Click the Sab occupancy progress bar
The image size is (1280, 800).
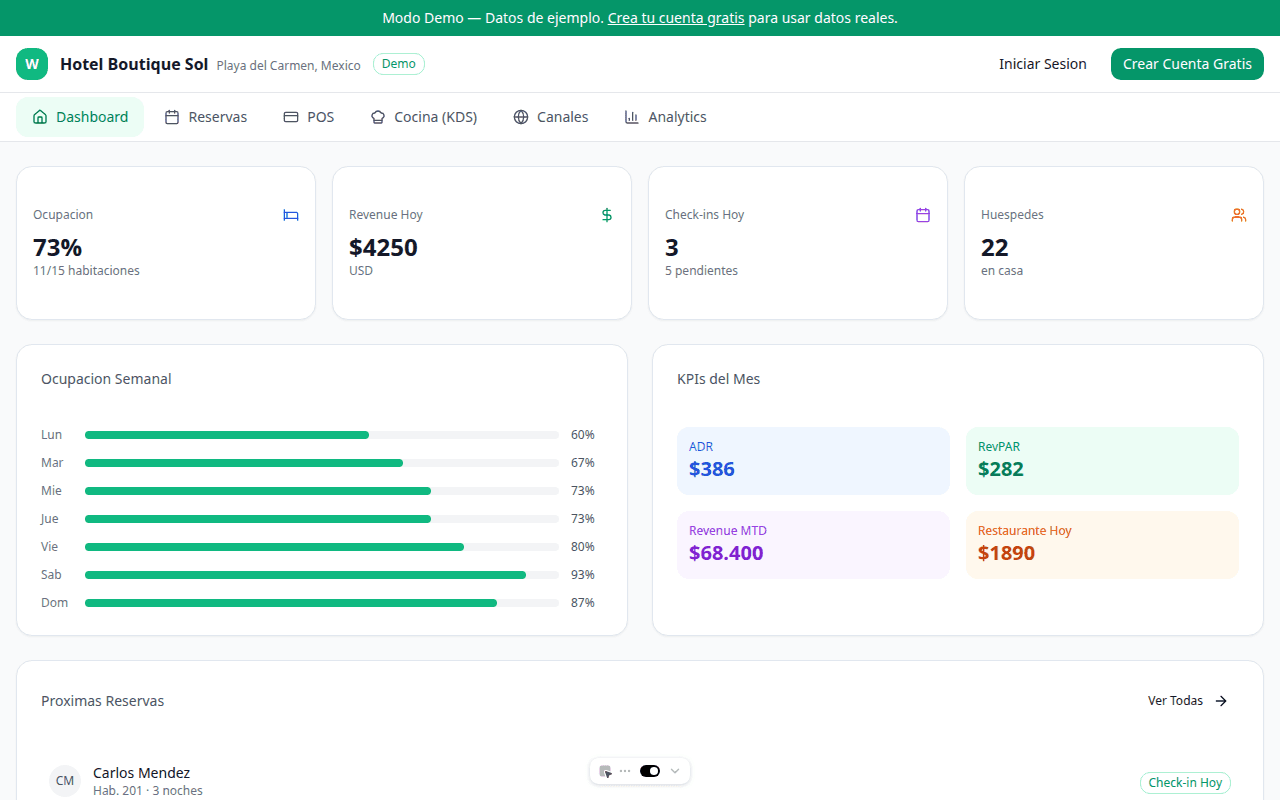point(322,575)
